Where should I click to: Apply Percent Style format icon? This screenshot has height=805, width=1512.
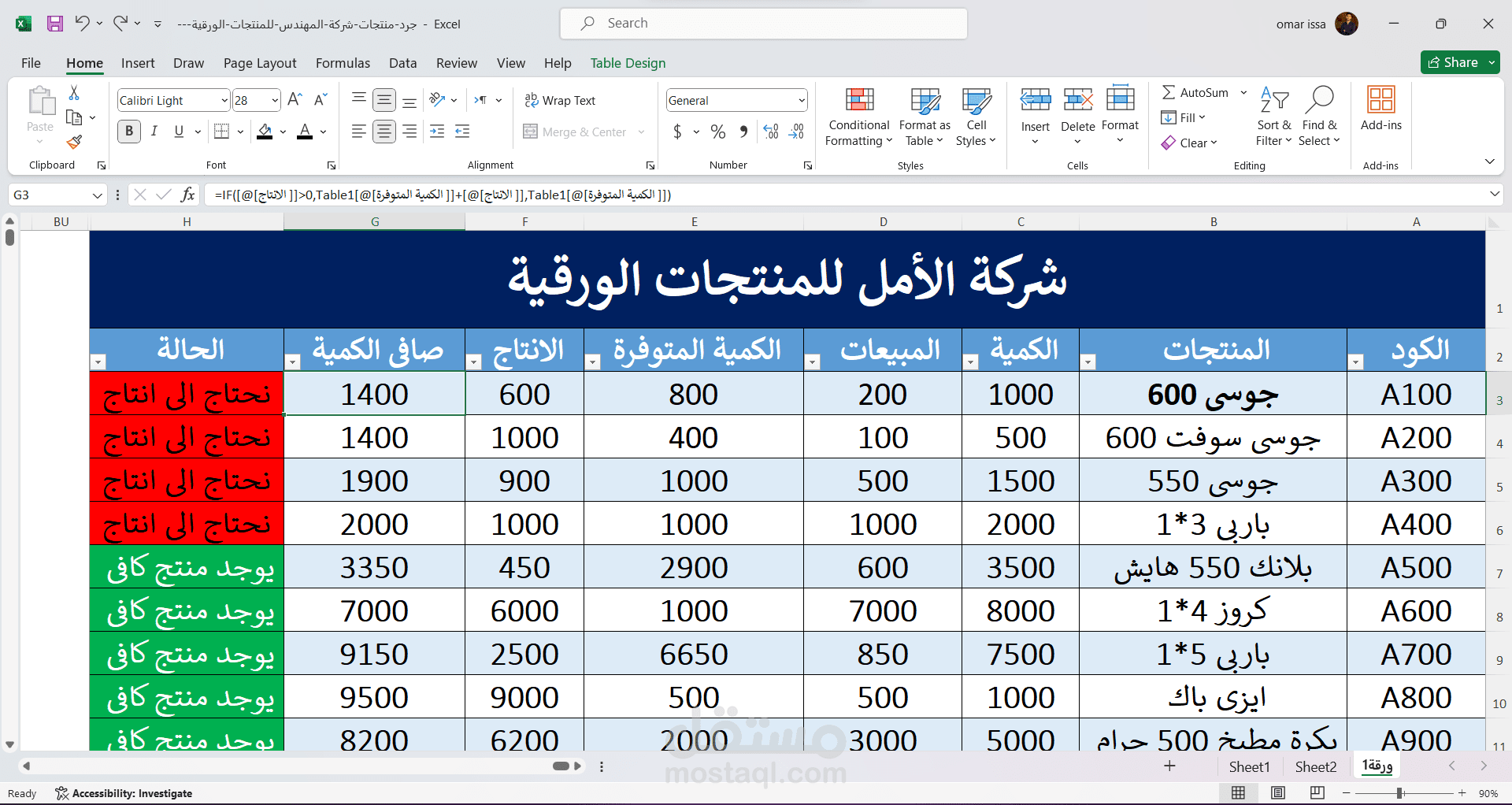pos(718,132)
